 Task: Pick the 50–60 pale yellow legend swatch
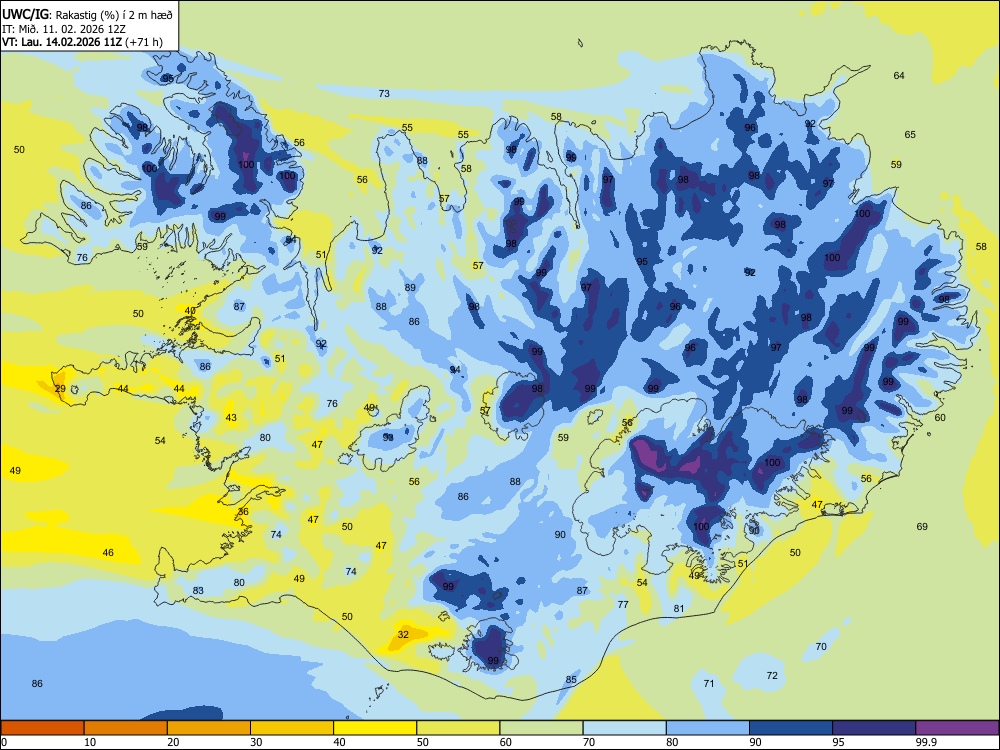coord(458,728)
